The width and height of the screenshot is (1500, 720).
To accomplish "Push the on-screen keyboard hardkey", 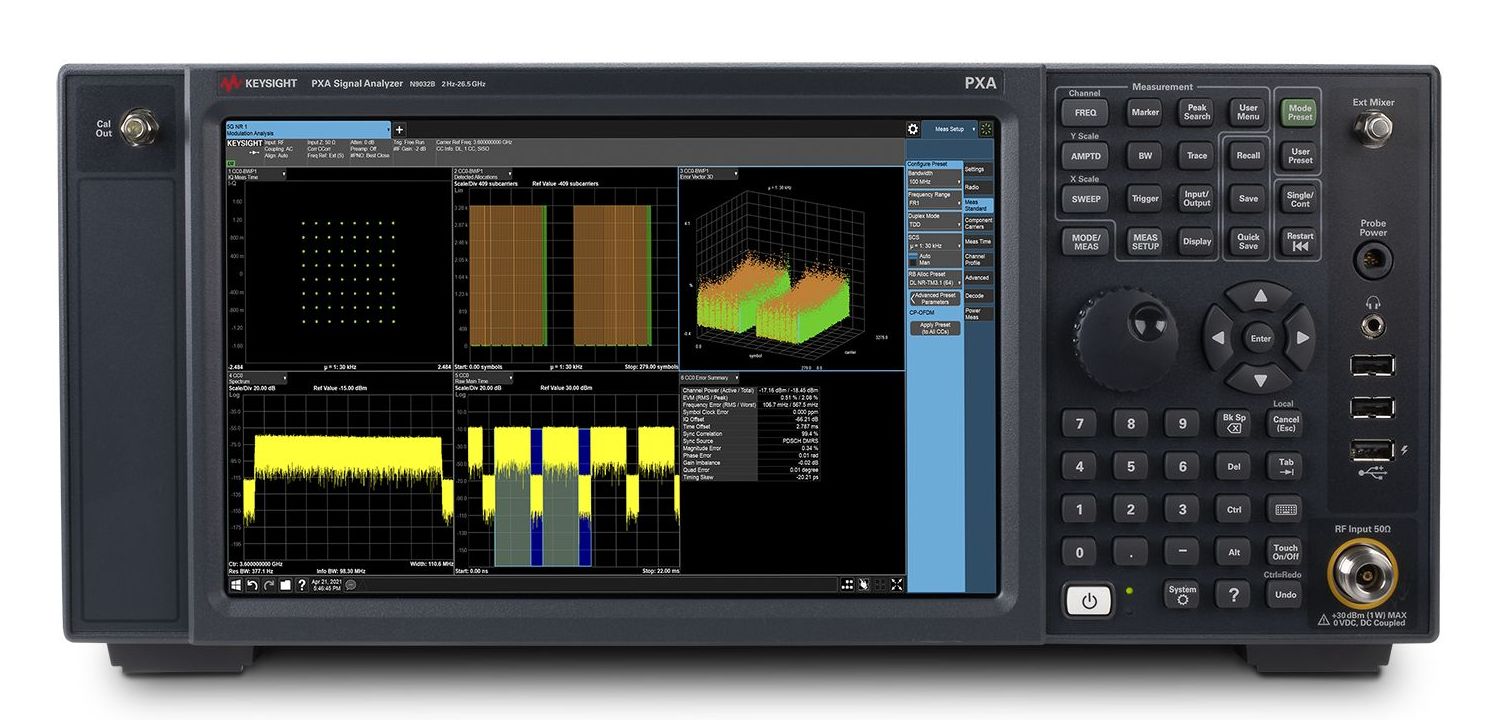I will 1285,508.
